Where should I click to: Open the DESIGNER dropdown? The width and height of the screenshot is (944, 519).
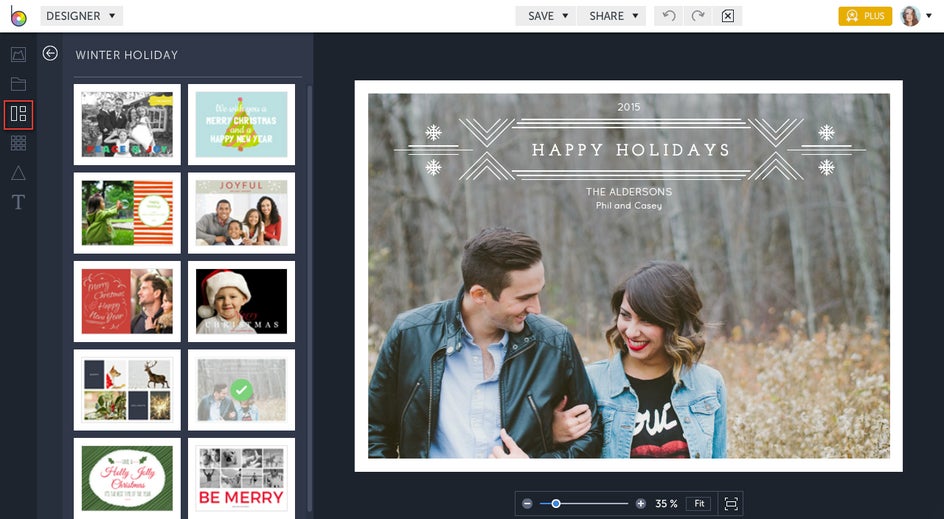pyautogui.click(x=81, y=16)
